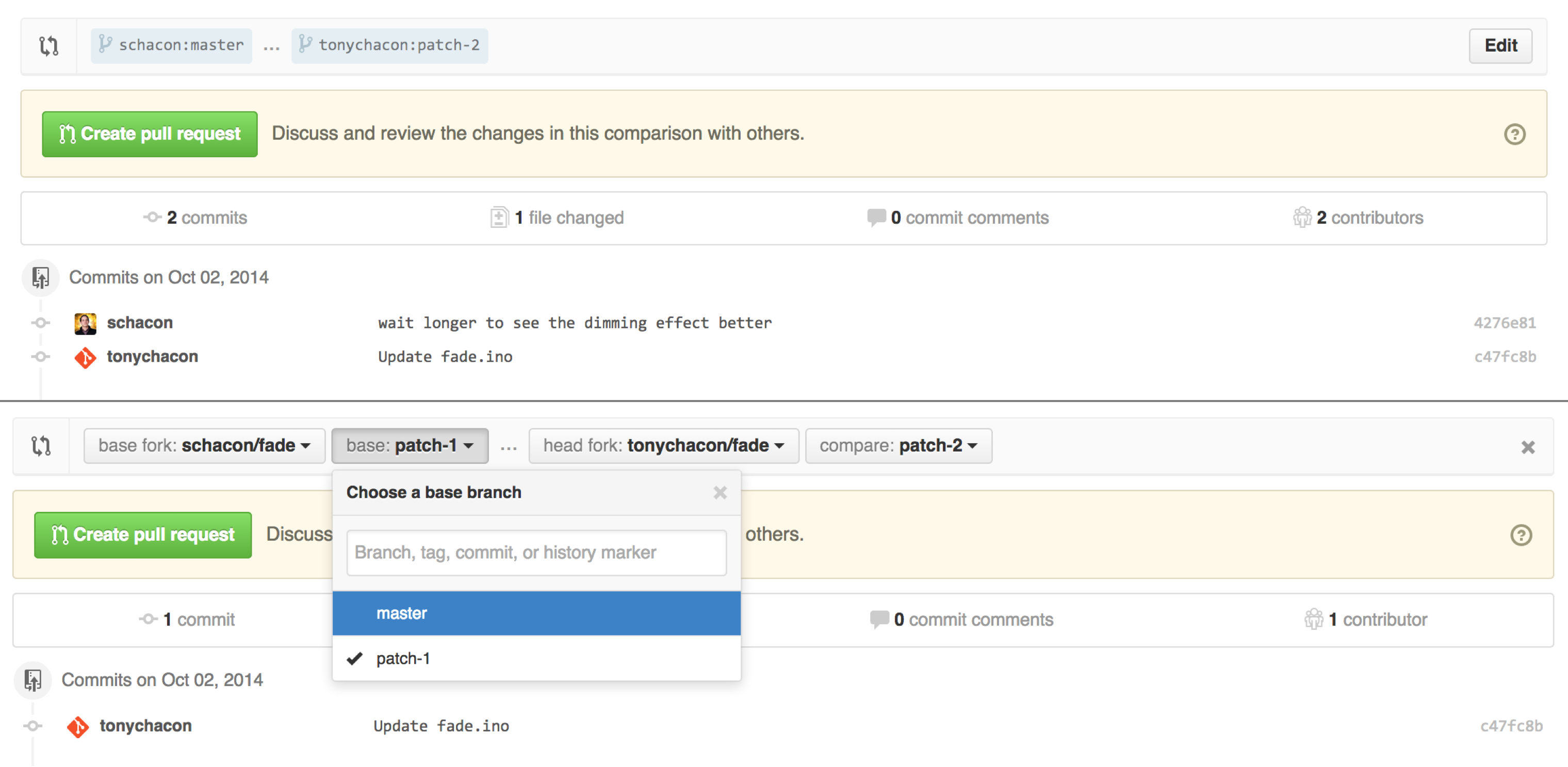This screenshot has width=1568, height=767.
Task: Click tonychacon's avatar in bottom commit list
Action: pyautogui.click(x=78, y=726)
